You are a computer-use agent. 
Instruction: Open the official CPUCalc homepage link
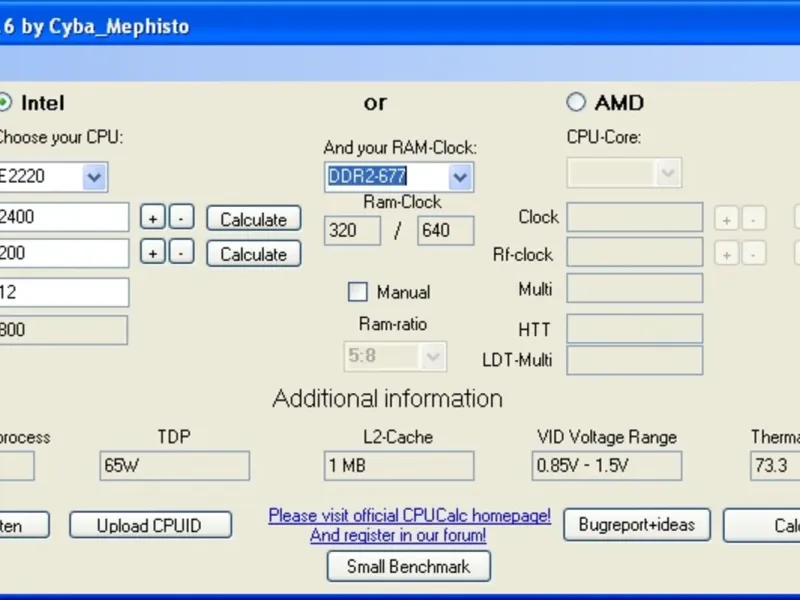click(410, 515)
